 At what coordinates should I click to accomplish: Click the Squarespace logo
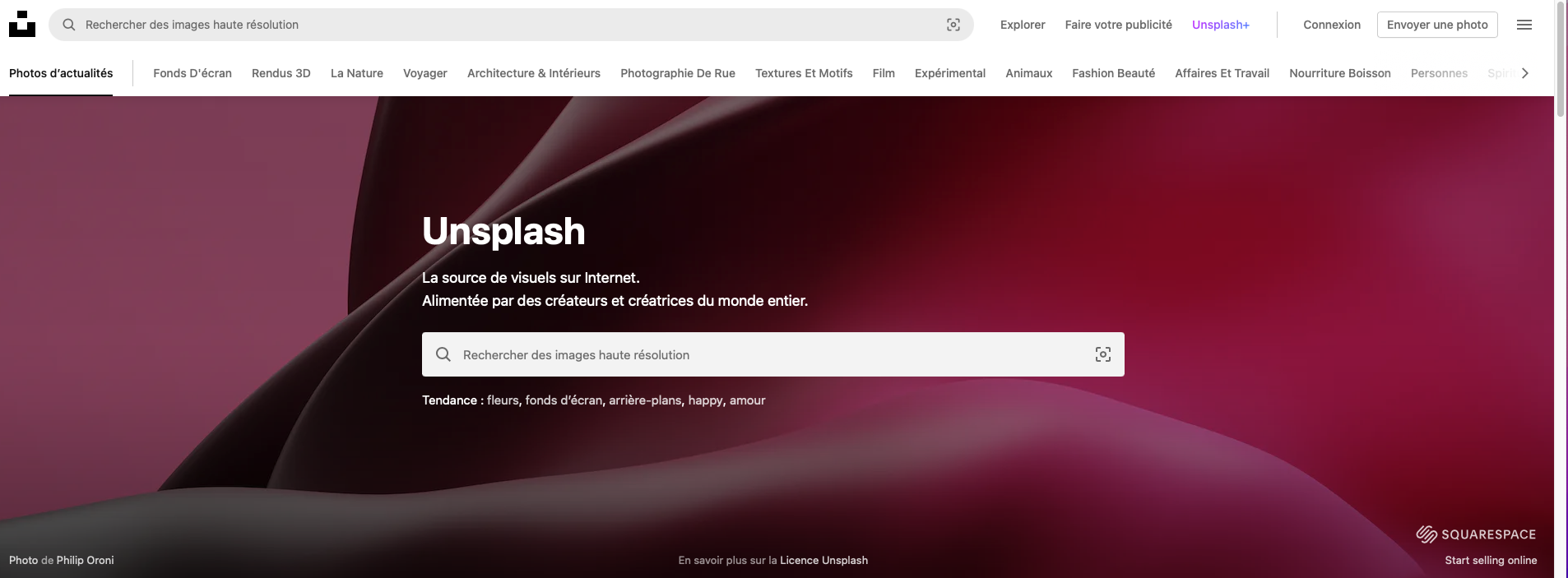click(1476, 534)
